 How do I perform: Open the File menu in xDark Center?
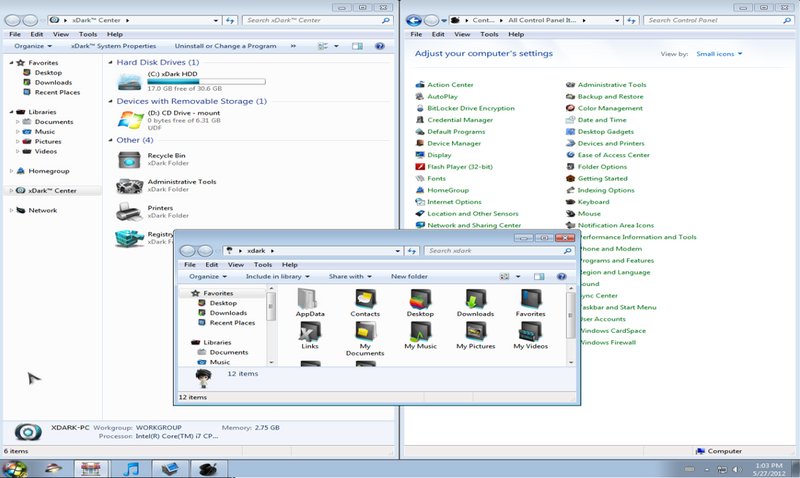coord(15,34)
